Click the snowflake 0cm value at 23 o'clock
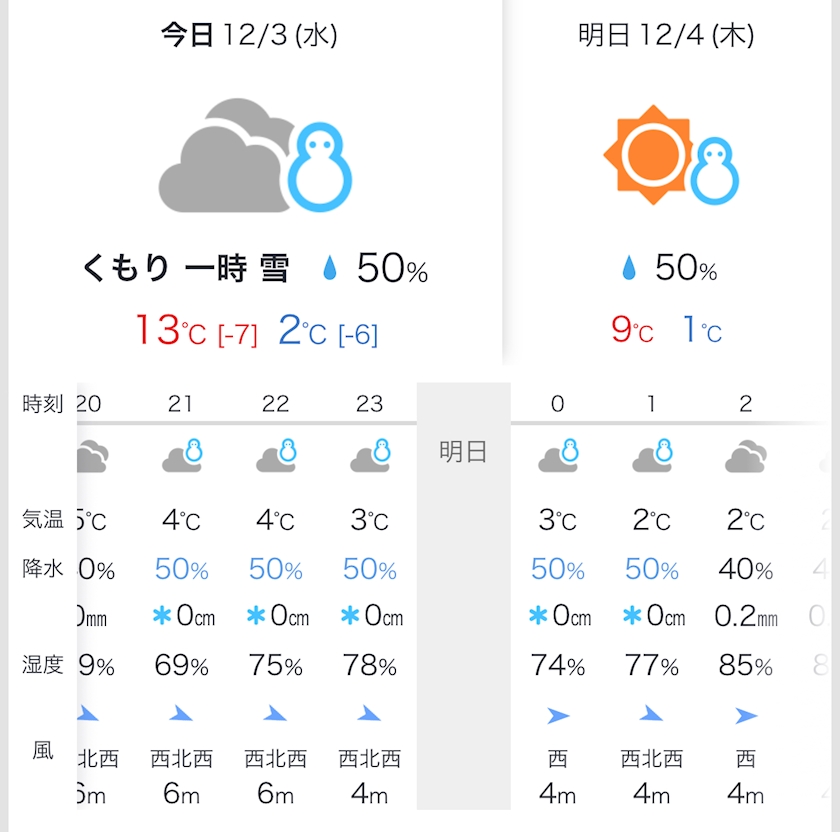Screen dimensions: 840x832 372,616
